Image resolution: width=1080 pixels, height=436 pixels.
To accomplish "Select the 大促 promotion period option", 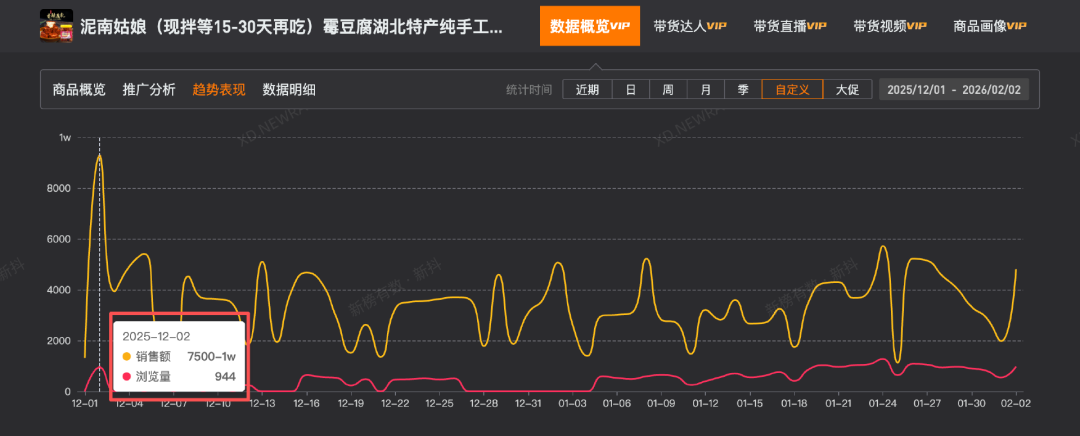I will click(846, 90).
